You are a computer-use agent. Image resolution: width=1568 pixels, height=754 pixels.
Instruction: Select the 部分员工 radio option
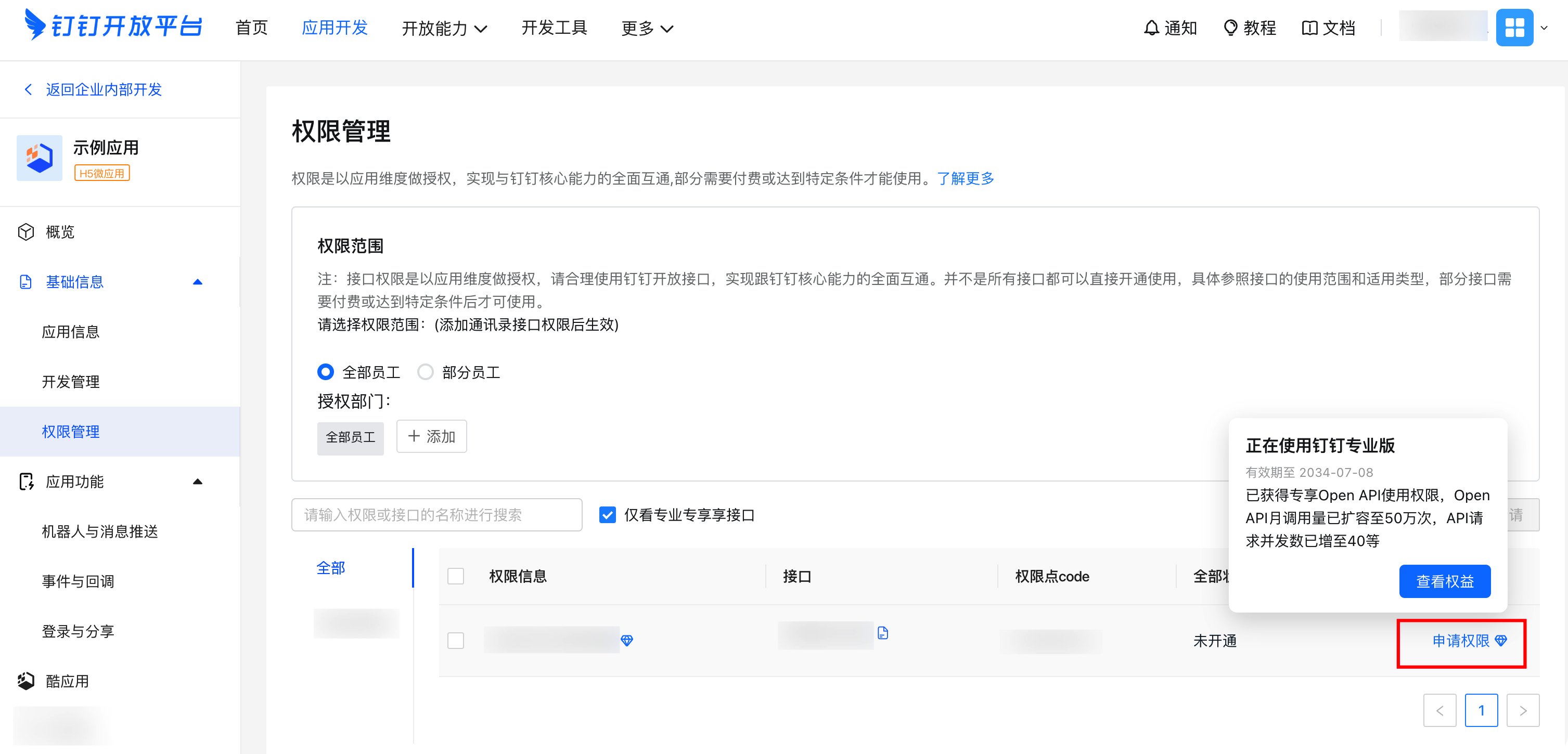click(426, 372)
